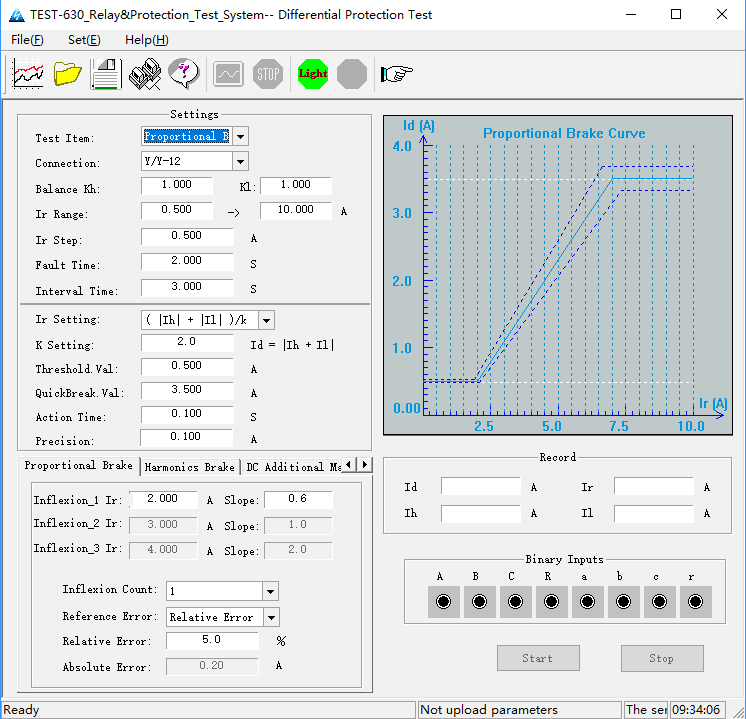Expand the Test Item dropdown

(x=240, y=137)
